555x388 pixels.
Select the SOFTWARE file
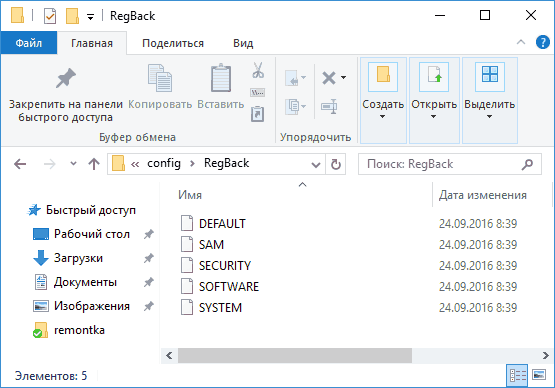[x=229, y=286]
